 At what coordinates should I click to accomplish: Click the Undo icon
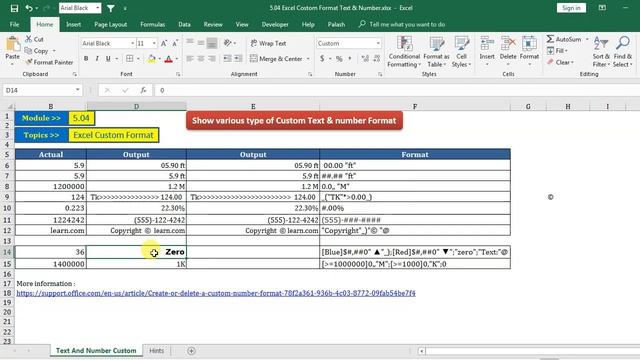(29, 8)
